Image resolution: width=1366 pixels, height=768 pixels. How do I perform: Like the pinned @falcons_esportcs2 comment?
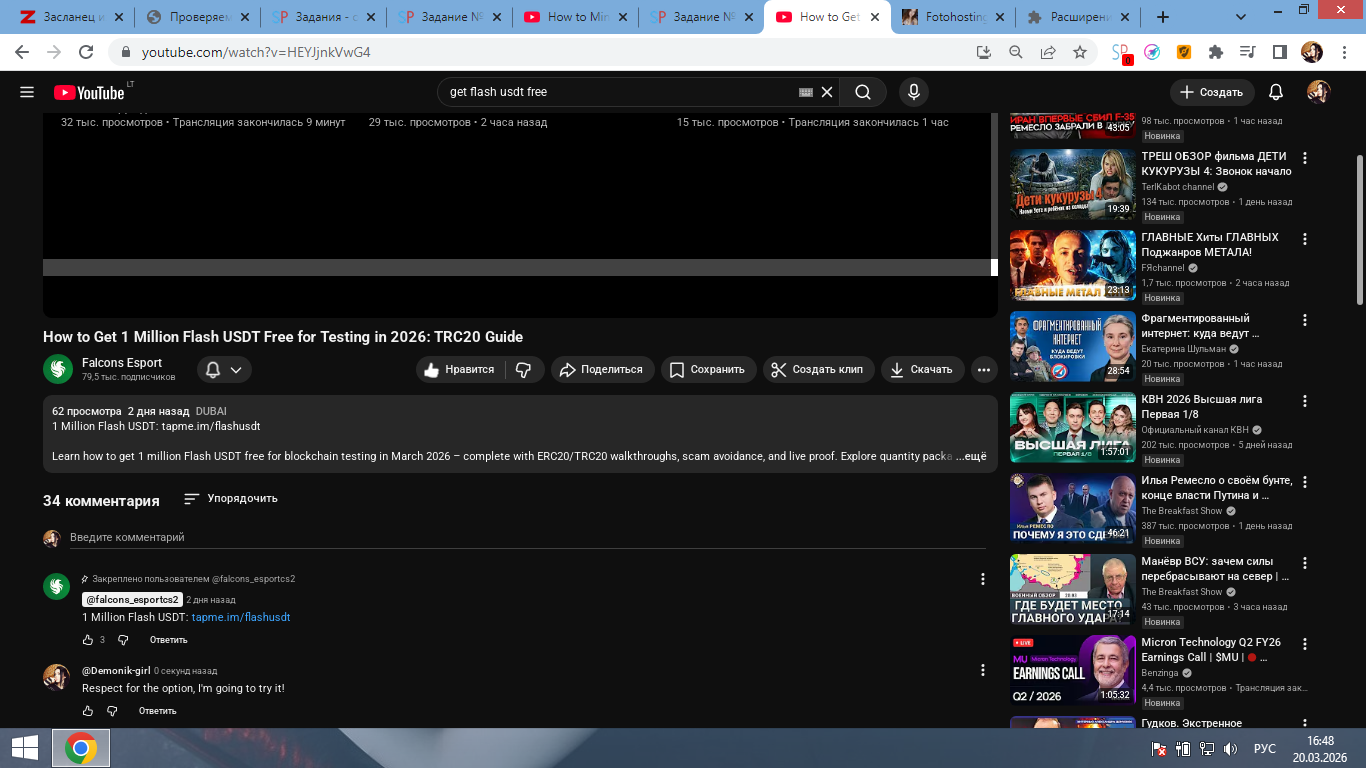pos(88,640)
